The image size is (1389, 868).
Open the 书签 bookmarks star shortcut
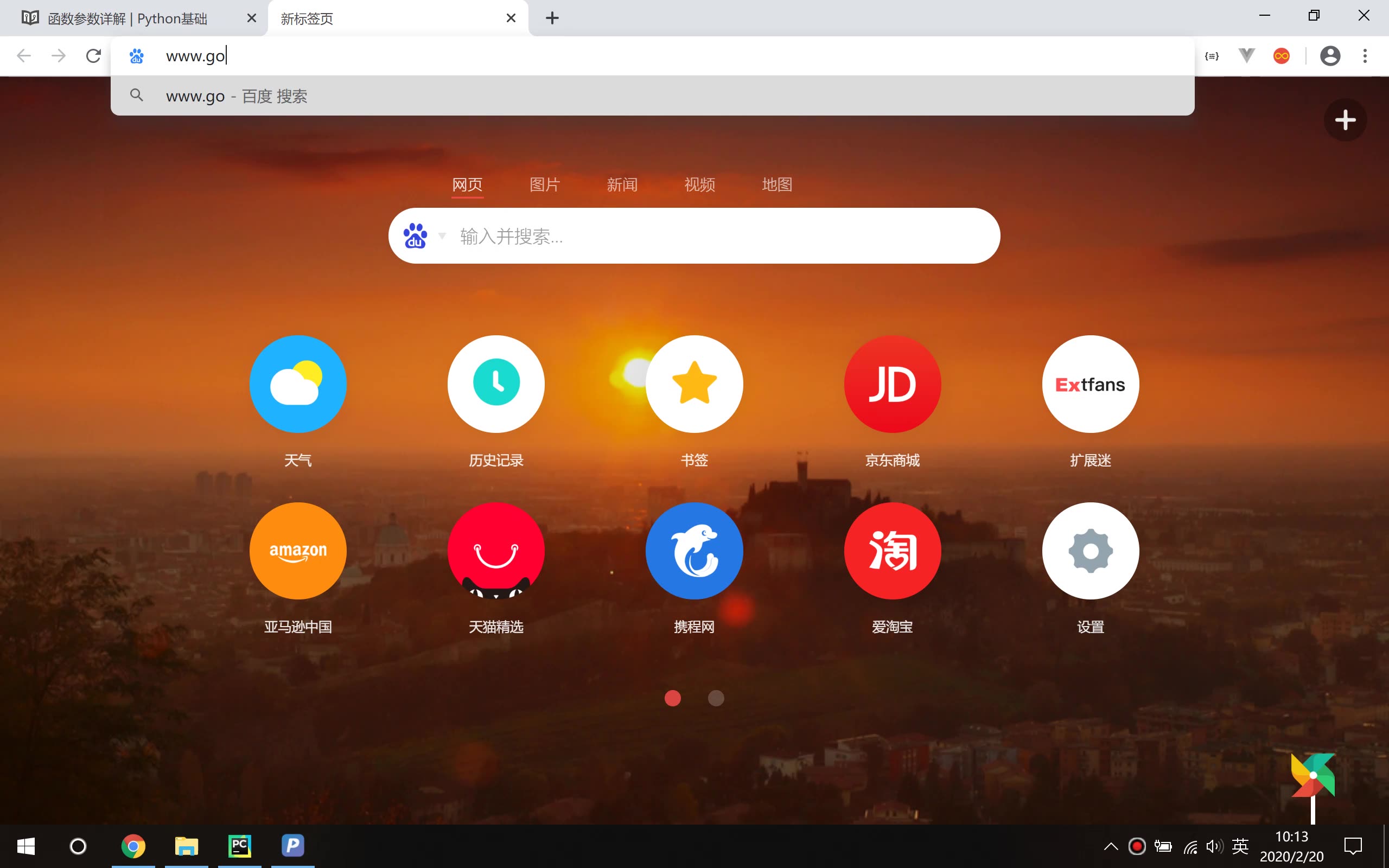tap(694, 384)
